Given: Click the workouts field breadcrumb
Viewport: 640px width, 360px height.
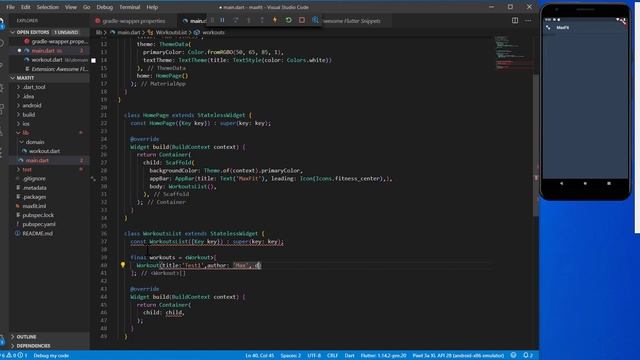Looking at the screenshot, I should [x=209, y=32].
